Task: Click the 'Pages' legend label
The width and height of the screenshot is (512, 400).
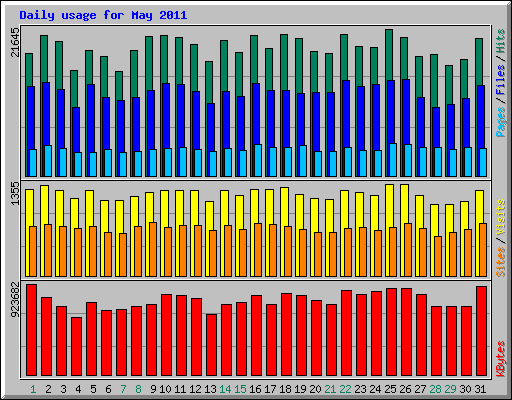Action: [501, 122]
